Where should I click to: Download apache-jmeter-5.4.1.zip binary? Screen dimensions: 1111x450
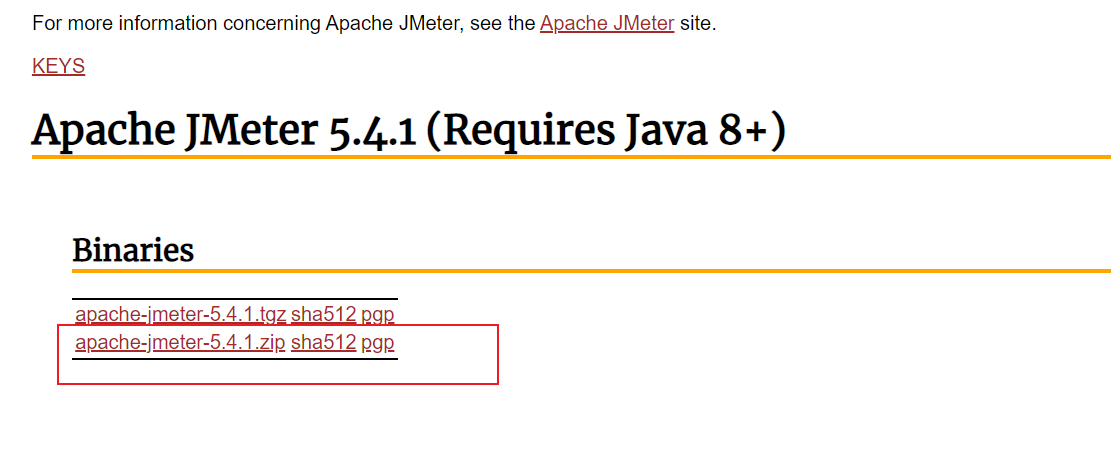[180, 343]
